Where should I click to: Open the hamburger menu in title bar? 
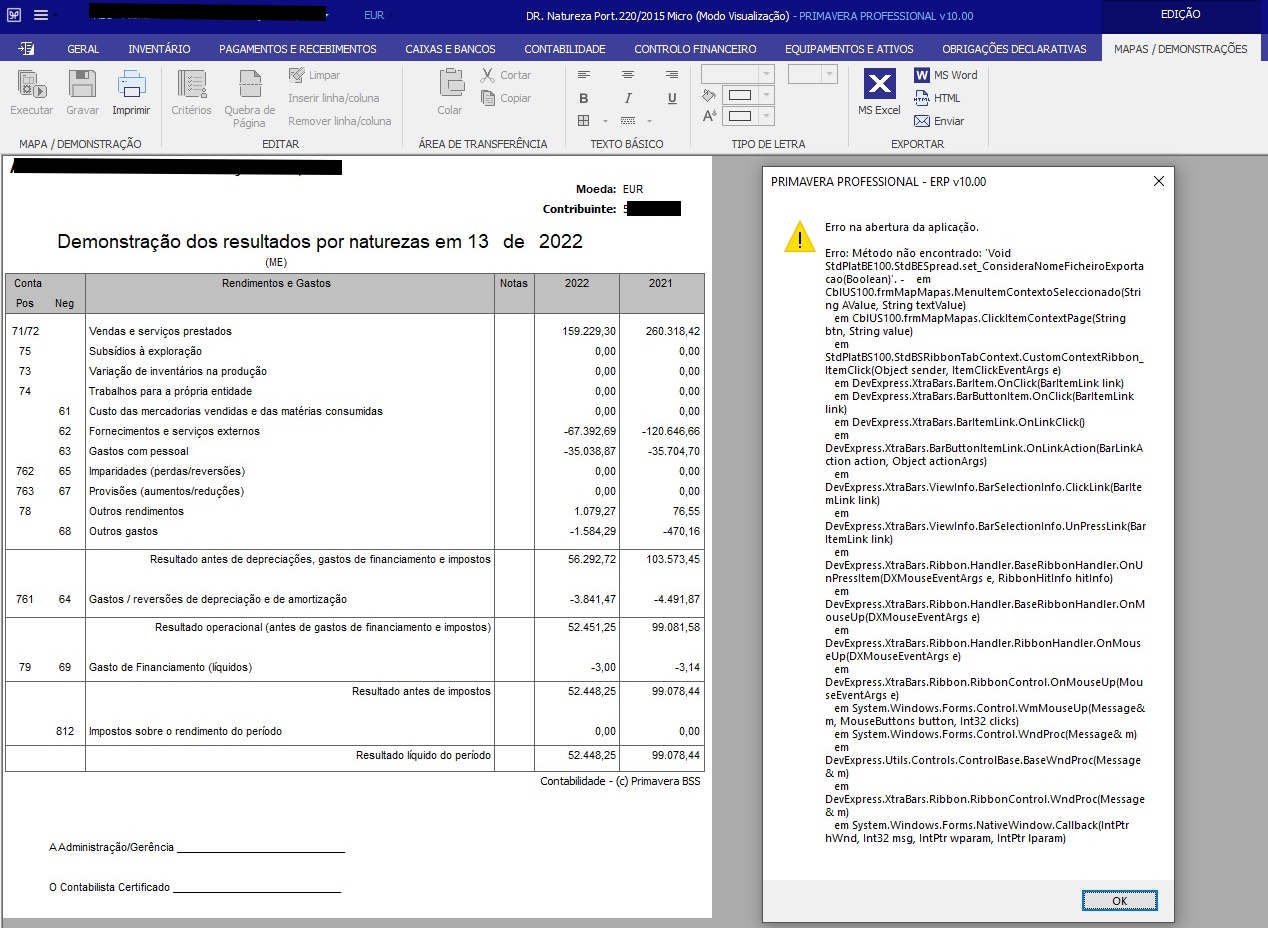coord(41,15)
